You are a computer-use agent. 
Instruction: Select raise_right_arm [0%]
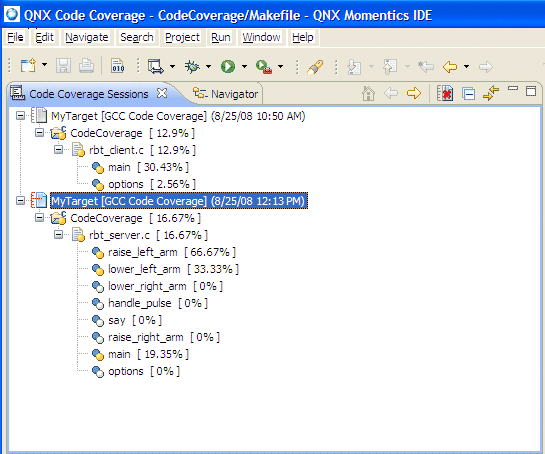tap(164, 337)
